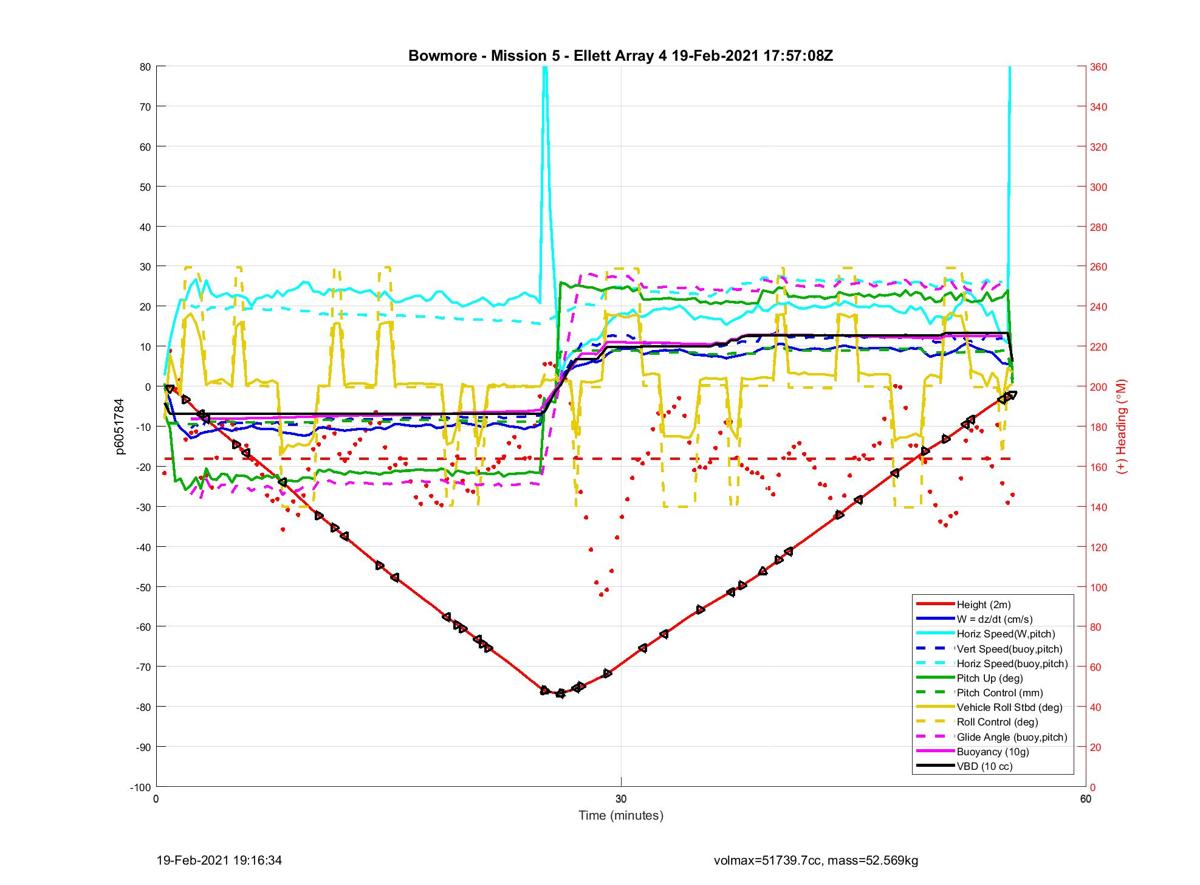Click the '19-Feb-2021 19:16:34' timestamp footer

click(x=219, y=860)
